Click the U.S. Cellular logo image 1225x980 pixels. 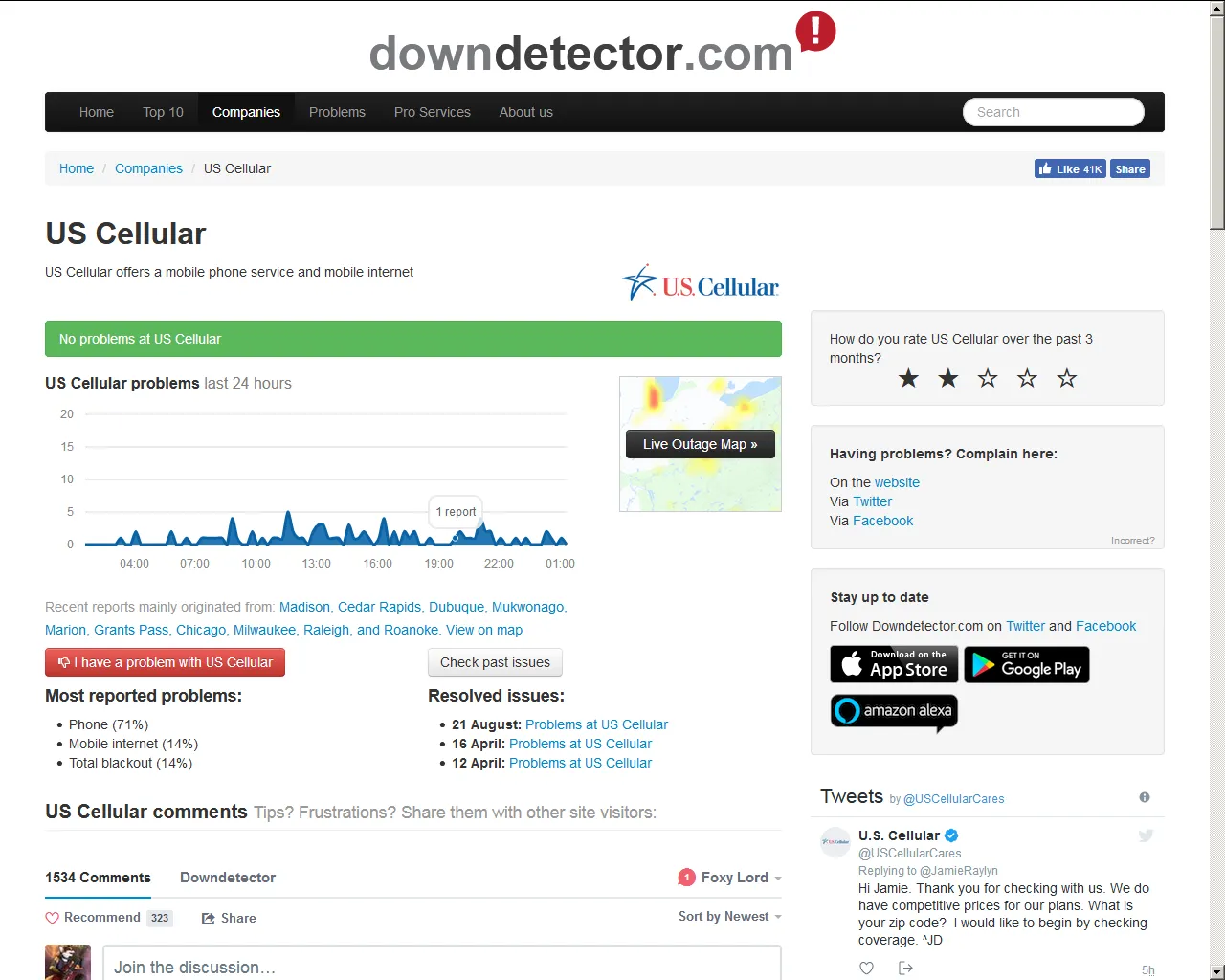[x=701, y=283]
